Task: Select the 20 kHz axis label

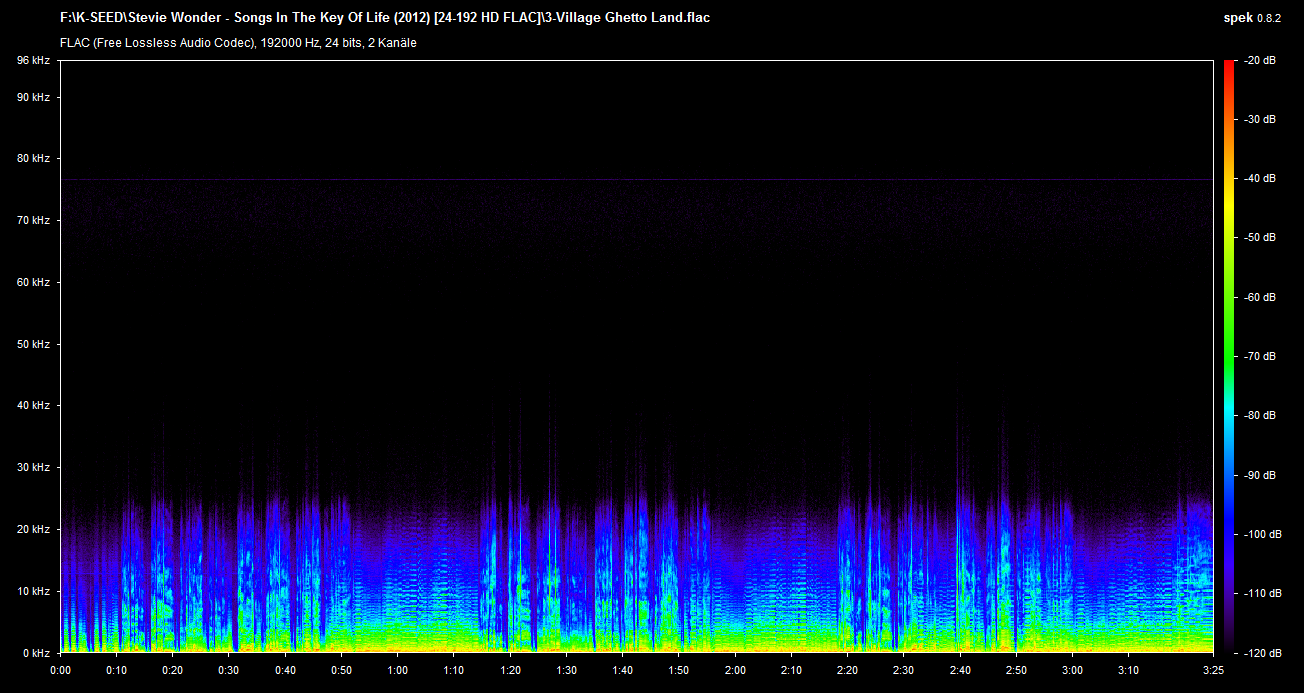Action: click(x=33, y=529)
